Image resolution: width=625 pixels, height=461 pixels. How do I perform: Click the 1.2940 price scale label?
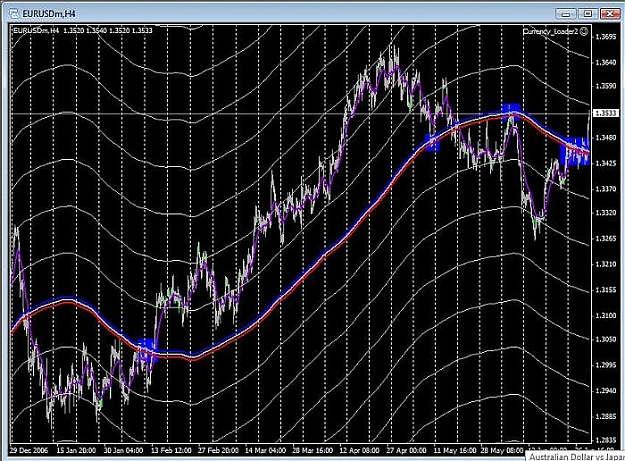click(x=605, y=390)
